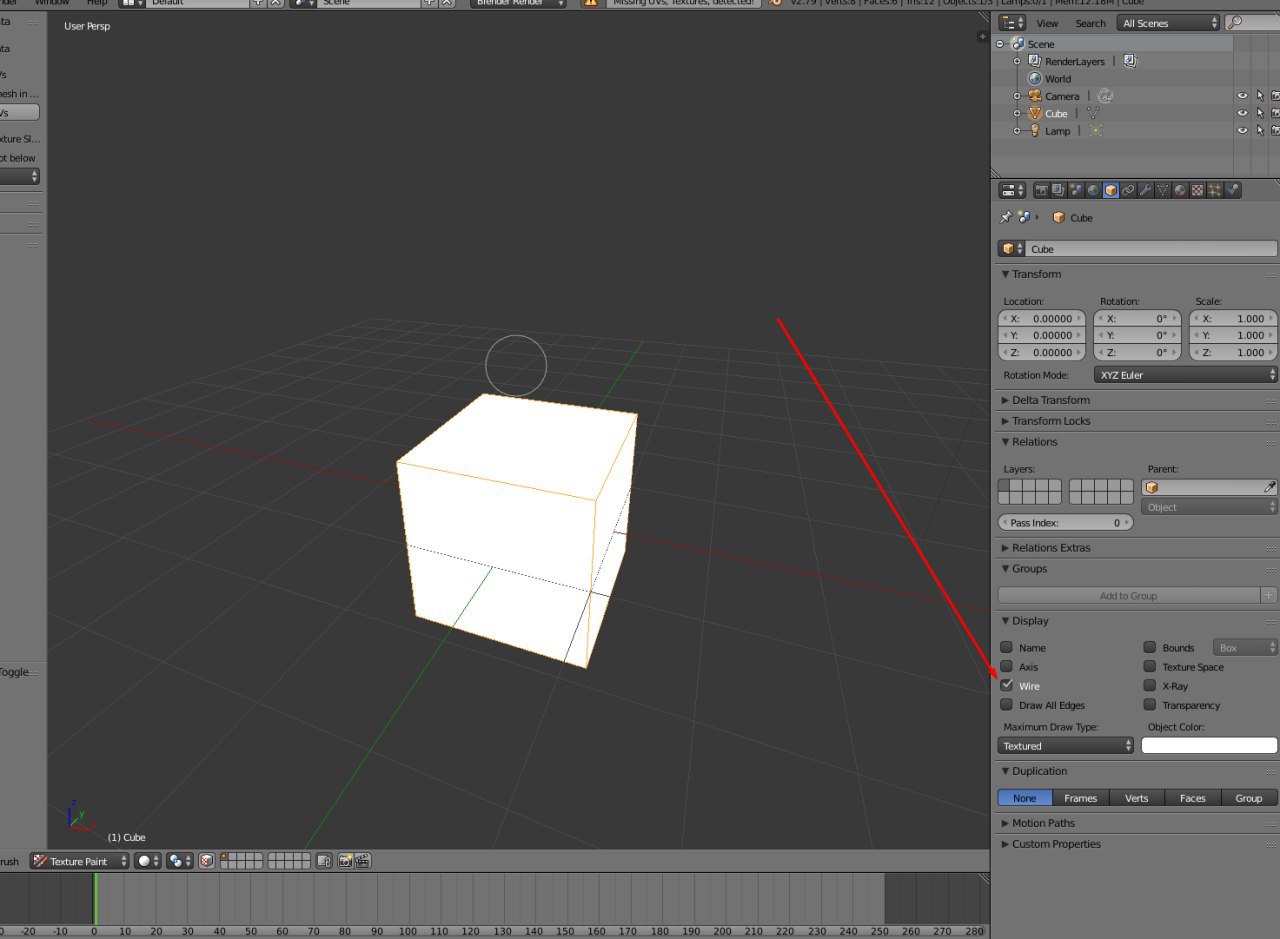Open the outliner Search menu
This screenshot has width=1280, height=939.
1090,23
